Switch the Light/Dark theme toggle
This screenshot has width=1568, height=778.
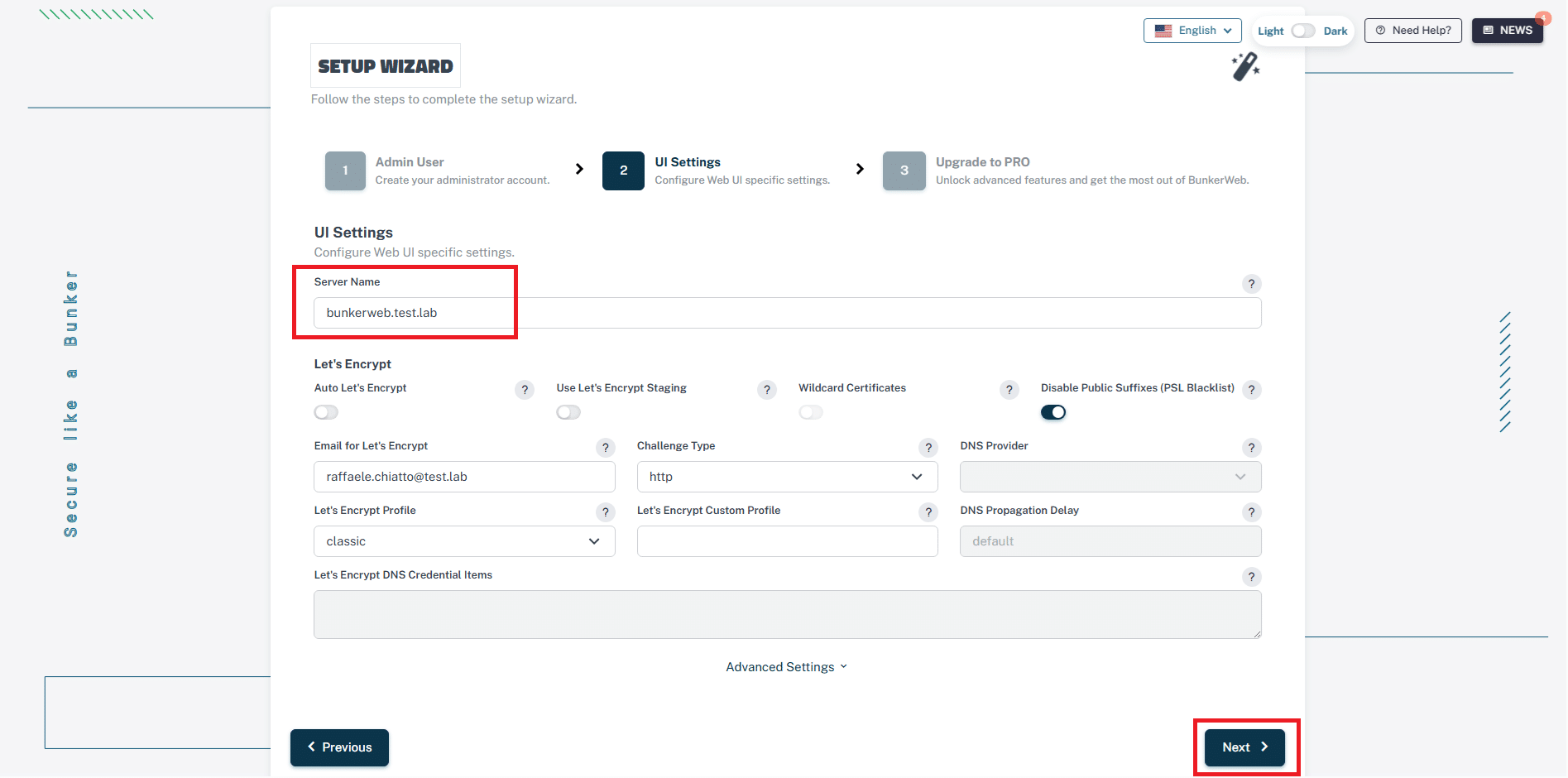coord(1302,31)
